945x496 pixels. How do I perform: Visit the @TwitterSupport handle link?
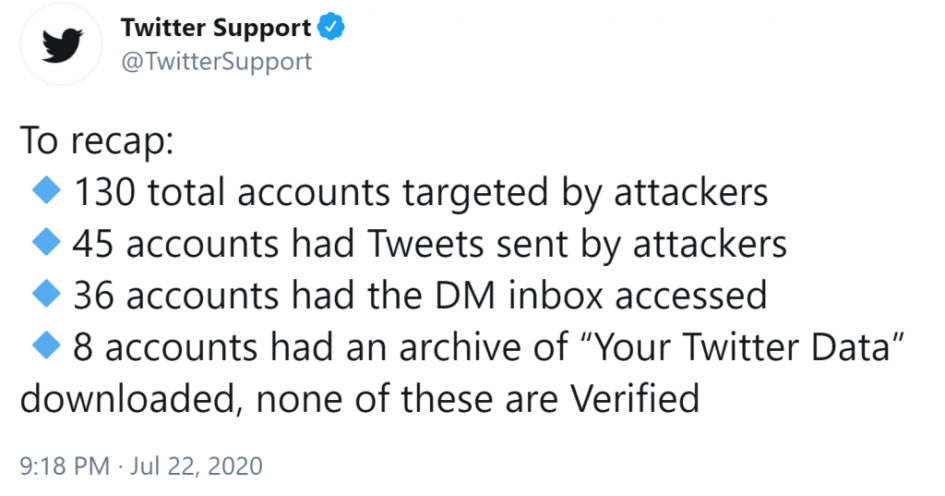point(217,61)
